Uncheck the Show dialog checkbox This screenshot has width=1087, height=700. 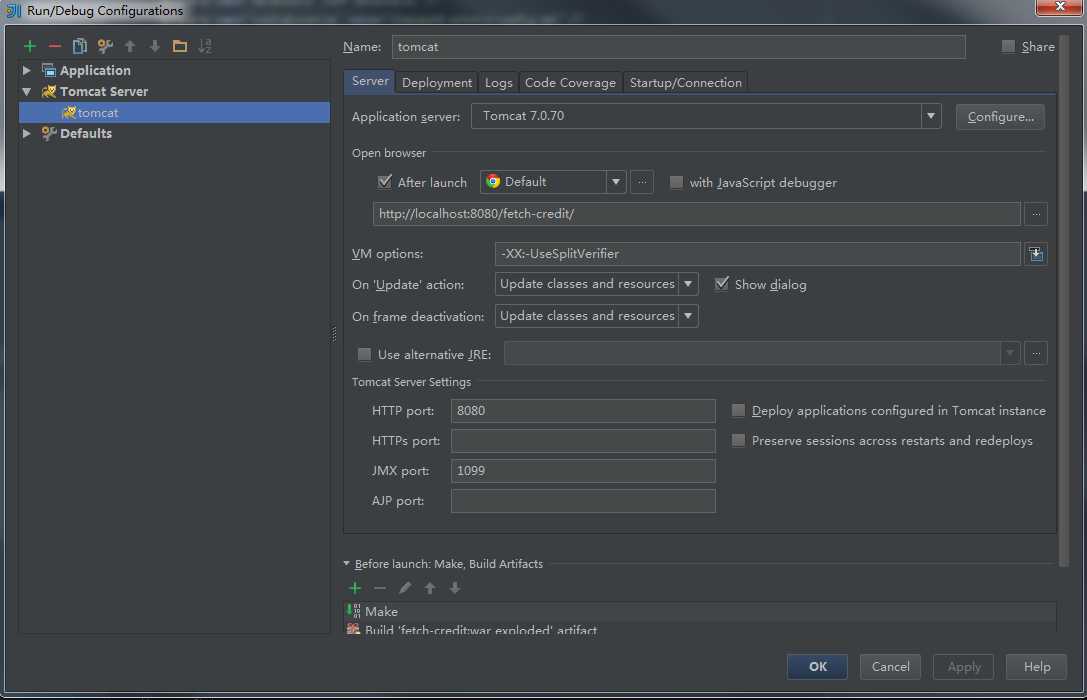coord(722,284)
